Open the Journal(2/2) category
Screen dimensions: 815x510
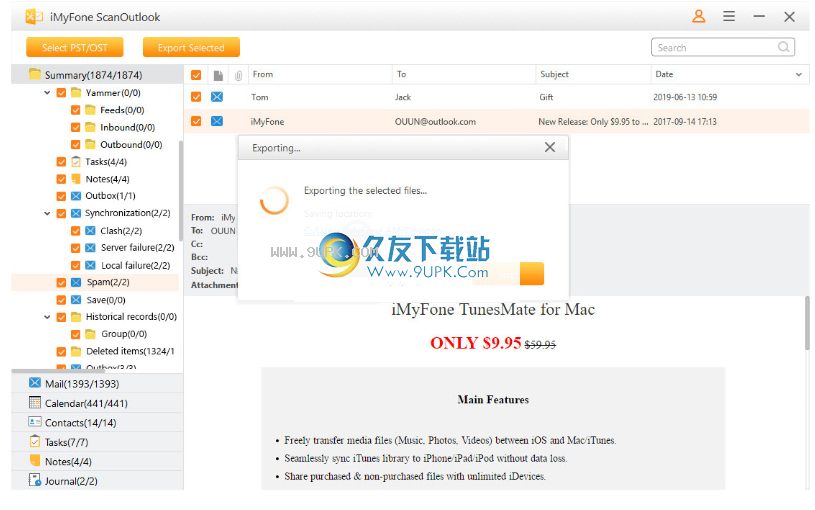pyautogui.click(x=97, y=480)
